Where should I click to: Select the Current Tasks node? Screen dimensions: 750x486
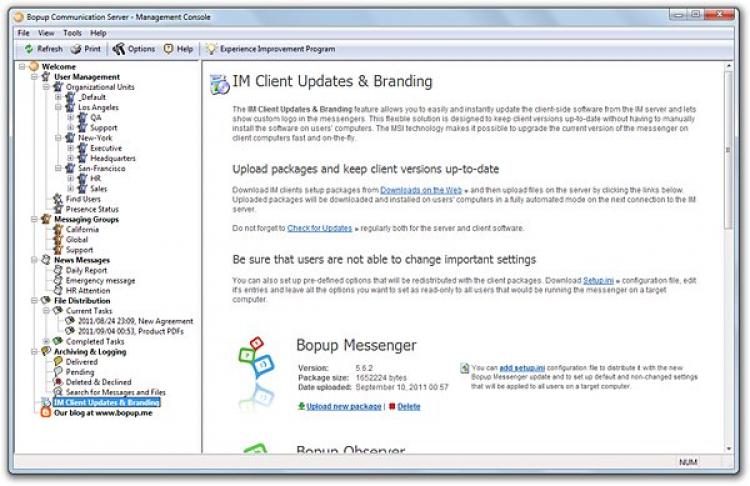(89, 311)
